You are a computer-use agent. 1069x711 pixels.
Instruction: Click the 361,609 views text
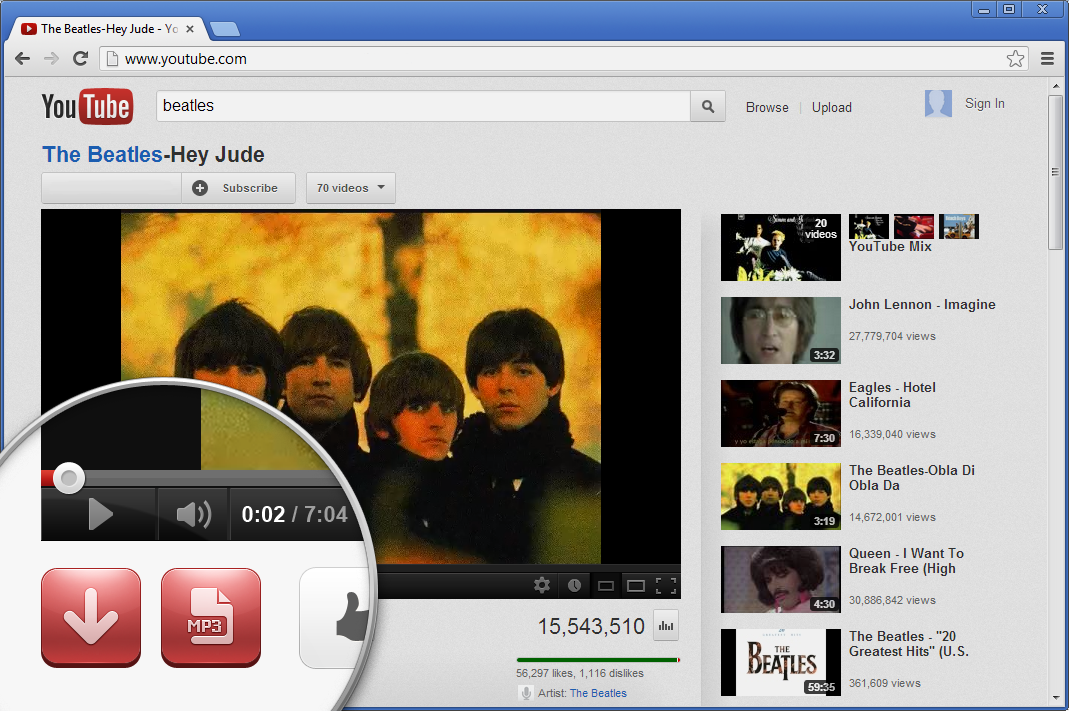(884, 683)
